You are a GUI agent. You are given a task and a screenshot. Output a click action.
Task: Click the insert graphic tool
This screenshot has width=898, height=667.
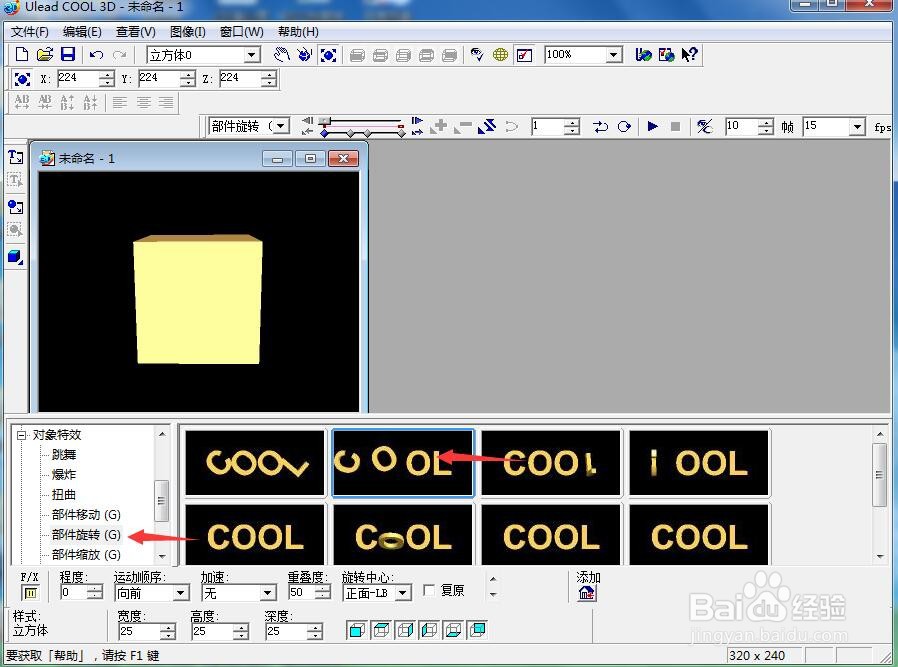click(x=15, y=207)
